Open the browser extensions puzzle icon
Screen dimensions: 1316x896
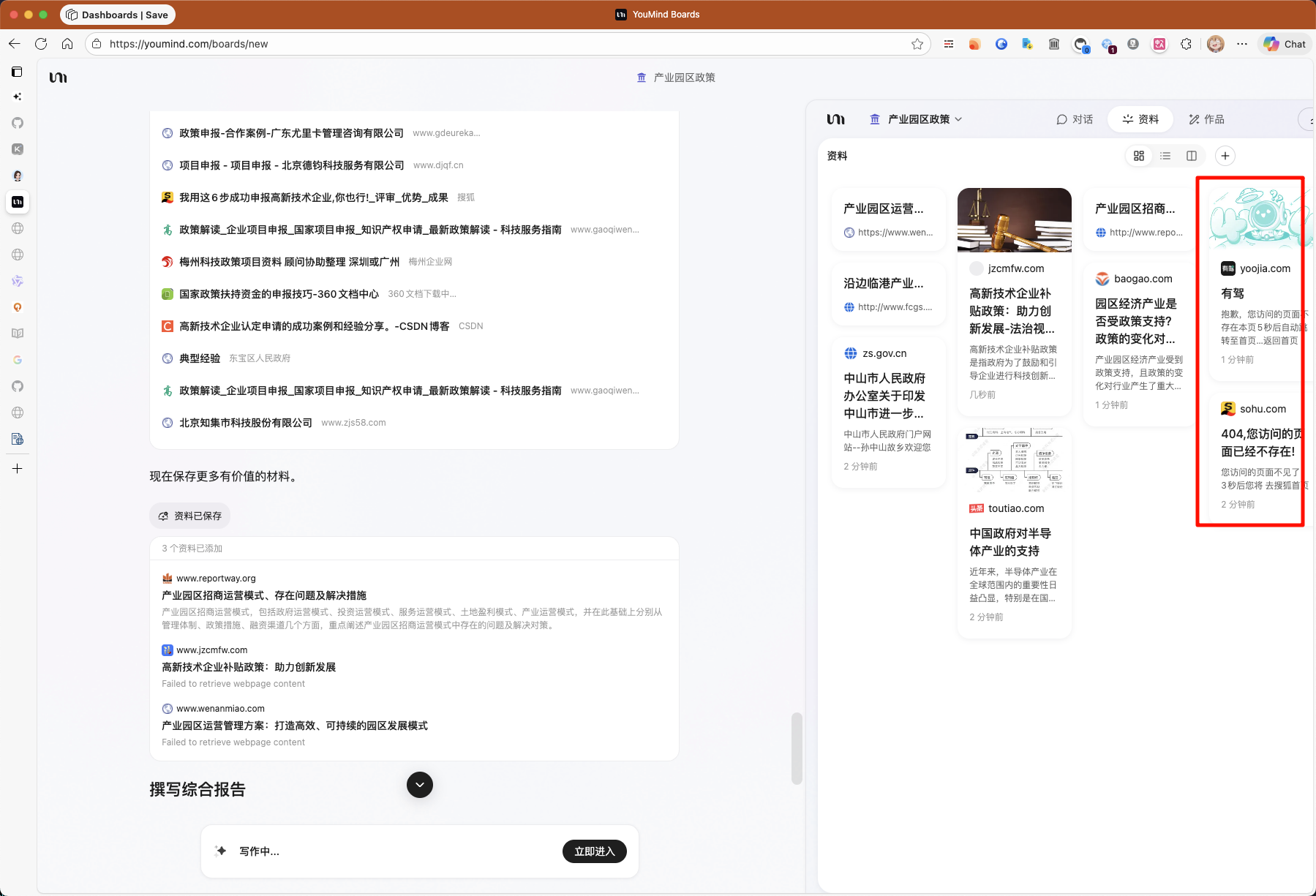coord(1186,44)
